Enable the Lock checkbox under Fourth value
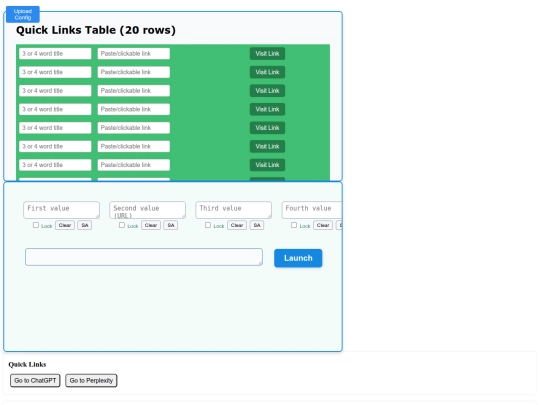Viewport: 540px width, 405px height. click(294, 225)
